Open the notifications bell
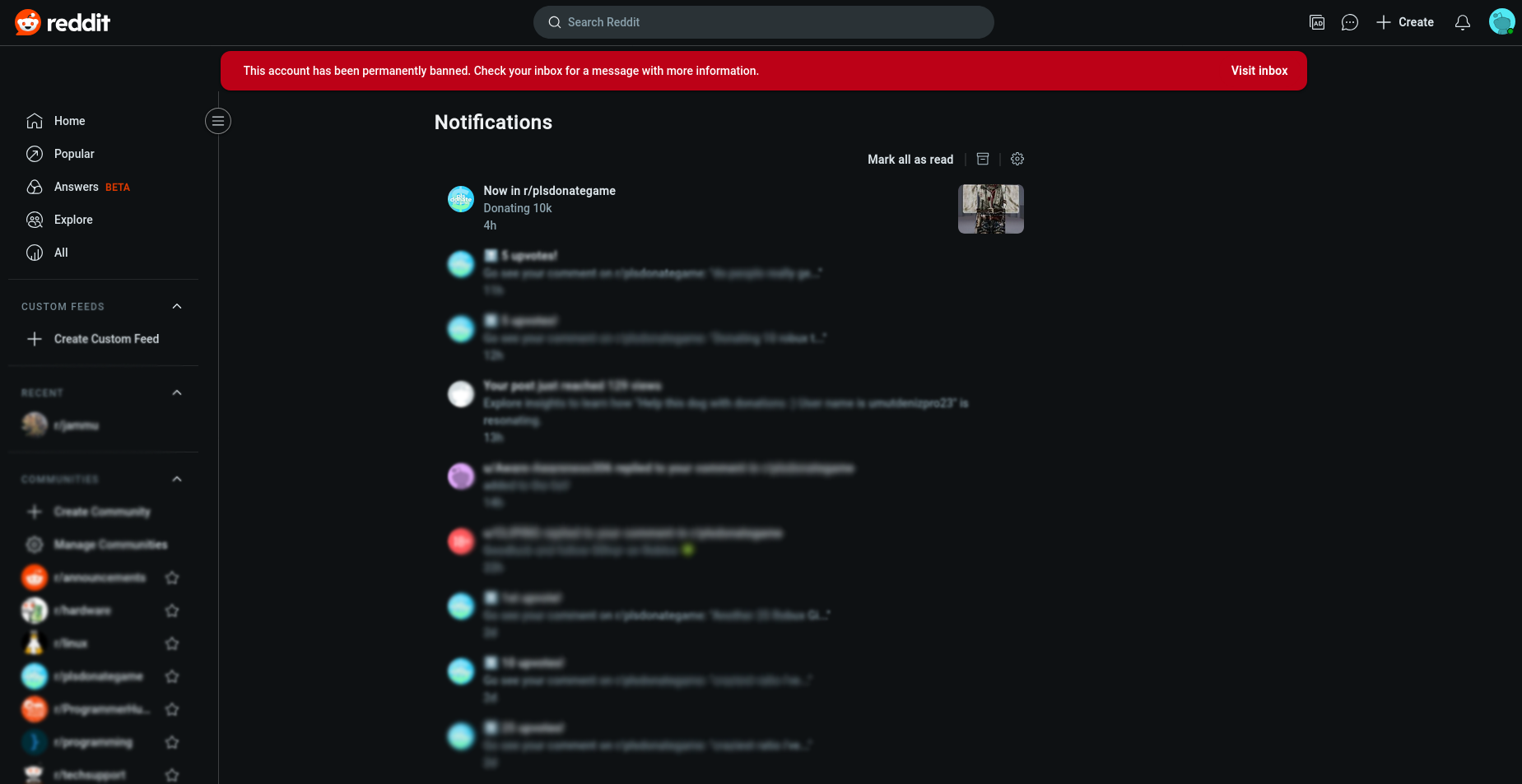The width and height of the screenshot is (1522, 784). point(1463,22)
